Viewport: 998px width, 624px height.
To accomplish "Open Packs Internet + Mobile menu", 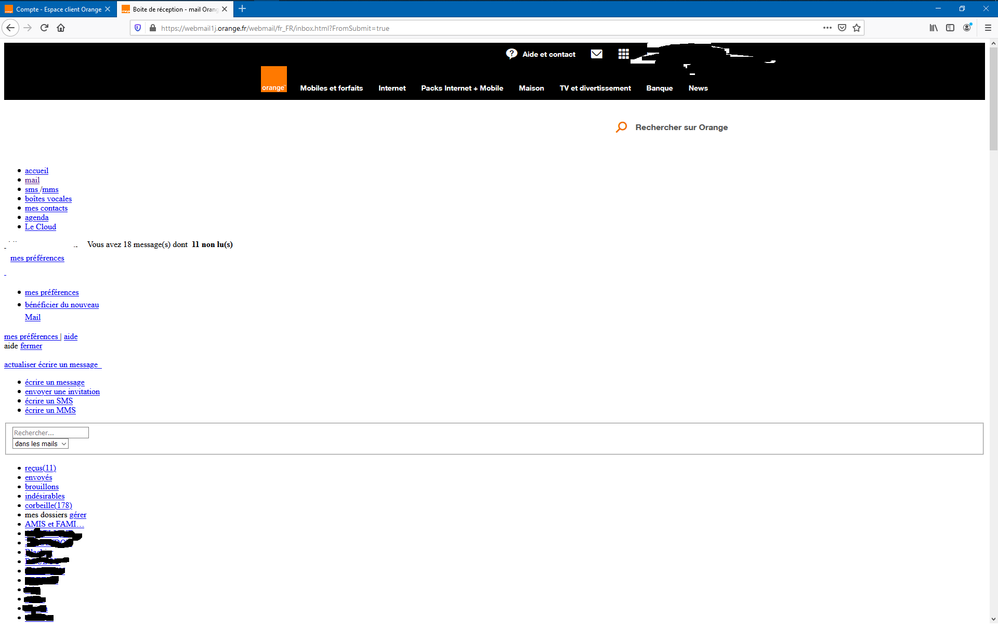I will click(x=462, y=89).
